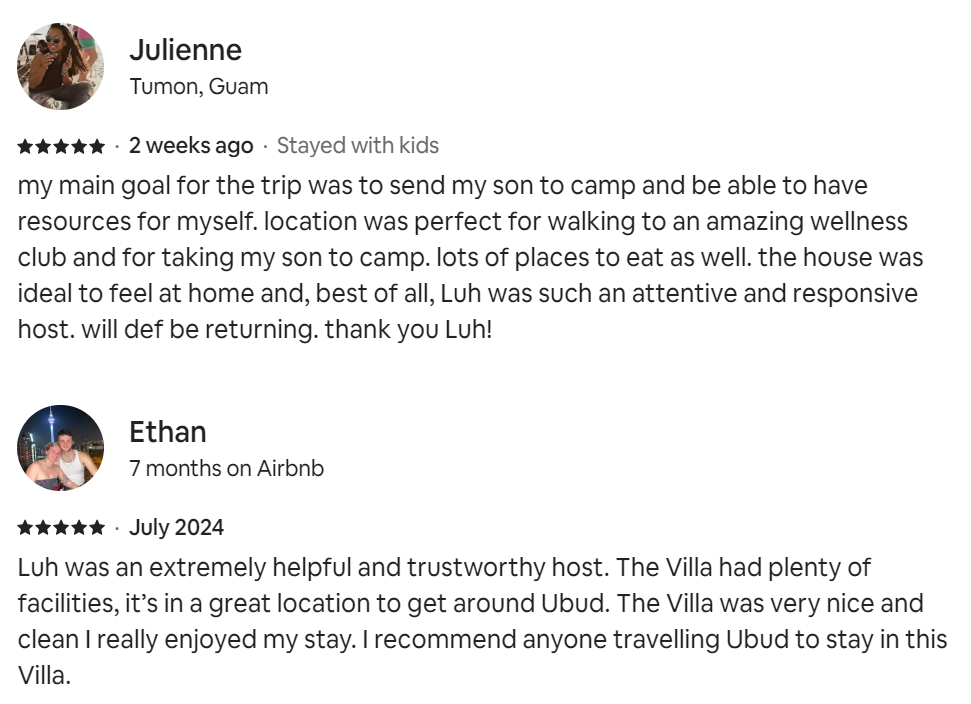Click the second star in Julienne's rating

point(43,146)
